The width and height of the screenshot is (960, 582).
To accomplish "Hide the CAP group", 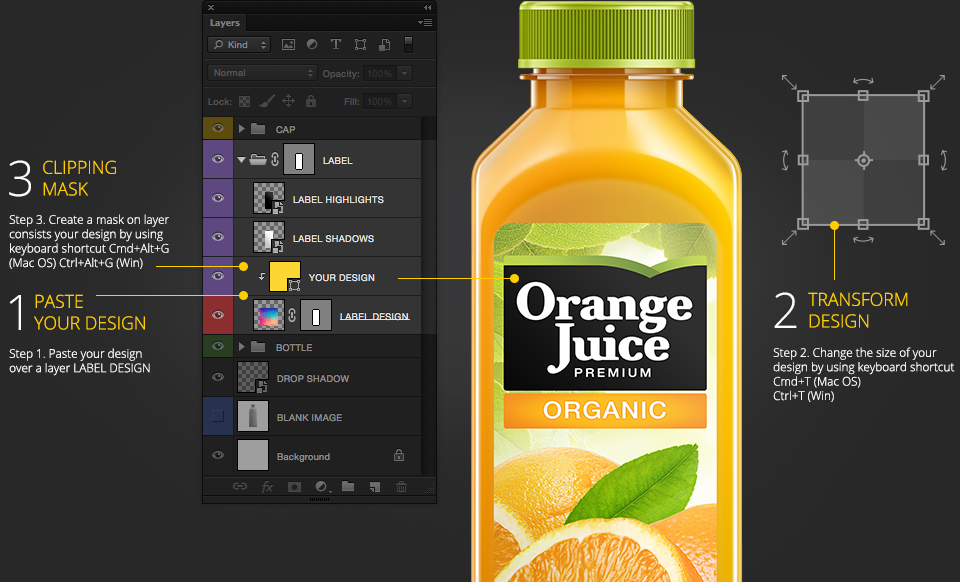I will 217,128.
